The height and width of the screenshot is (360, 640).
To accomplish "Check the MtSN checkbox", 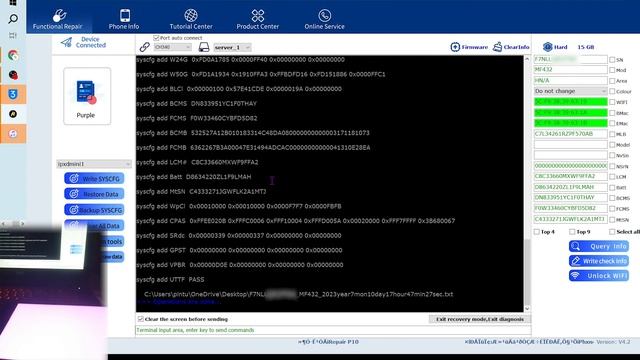I will tap(612, 220).
